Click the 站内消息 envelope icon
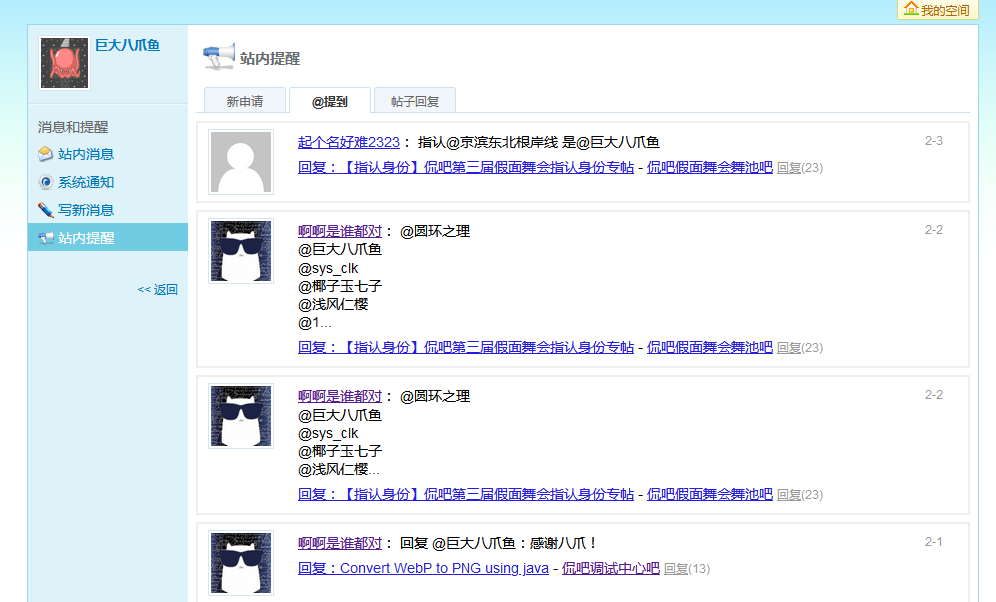996x602 pixels. pos(45,154)
